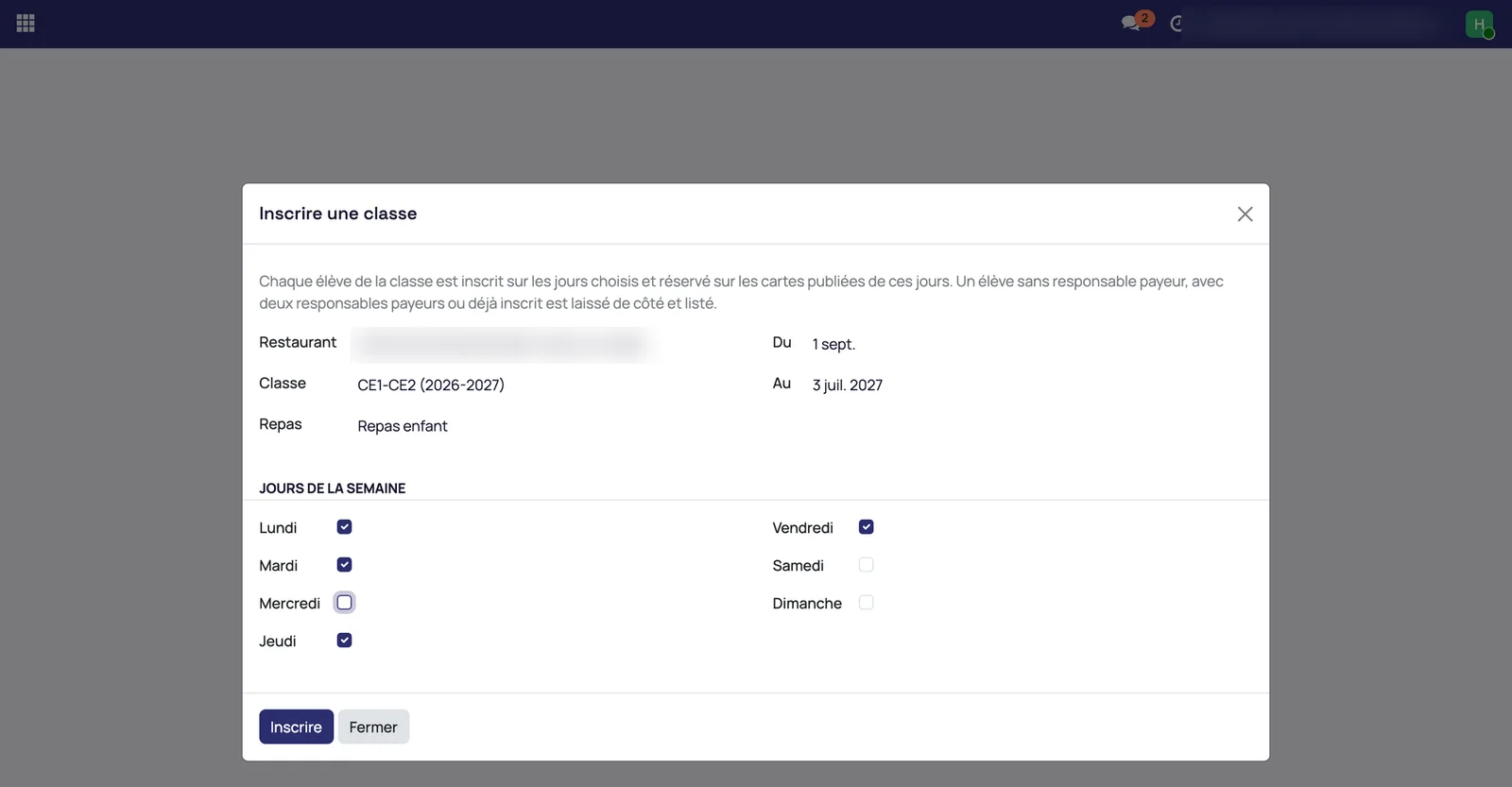
Task: Click the Restaurant label
Action: [298, 342]
